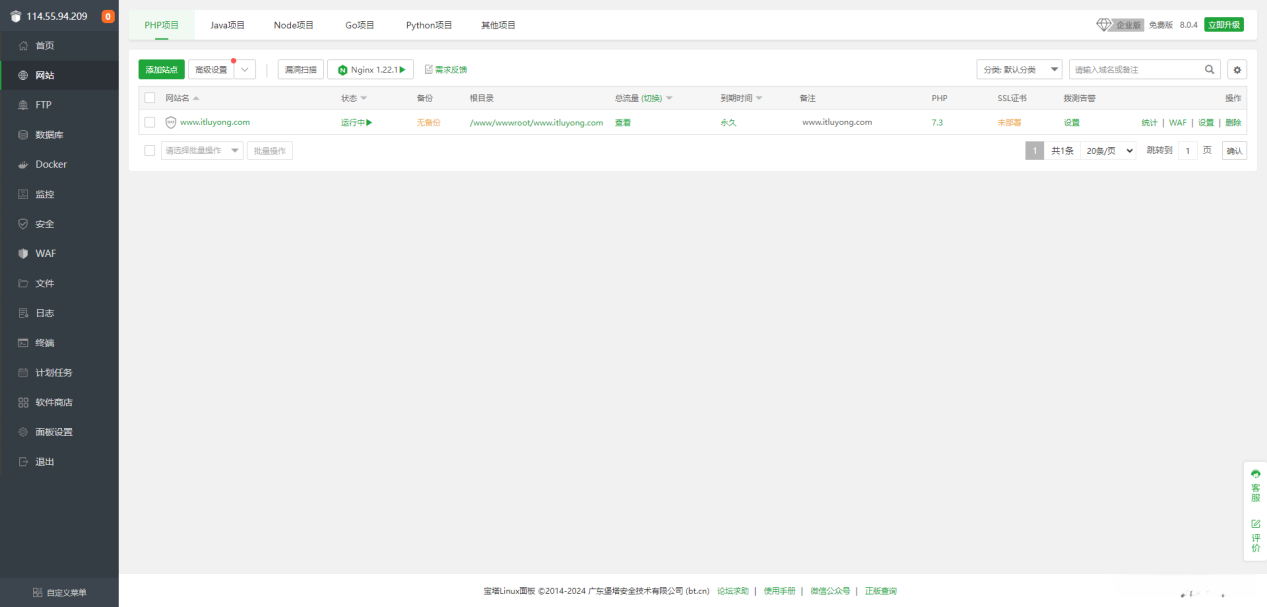Open root directory /www/wwwroot/www.ituyong.com link

coord(536,122)
